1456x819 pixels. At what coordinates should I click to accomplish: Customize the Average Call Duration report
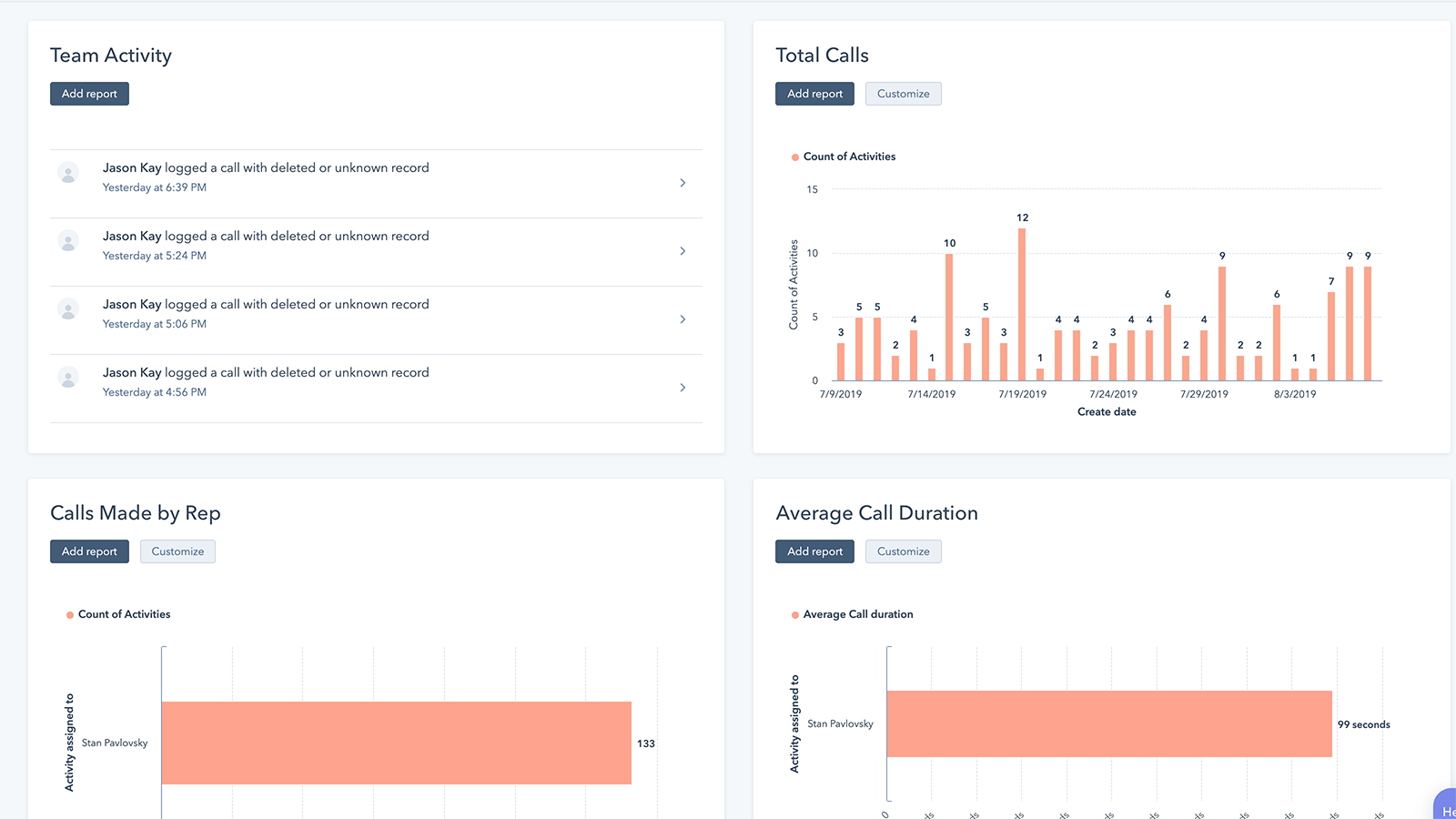click(x=903, y=551)
